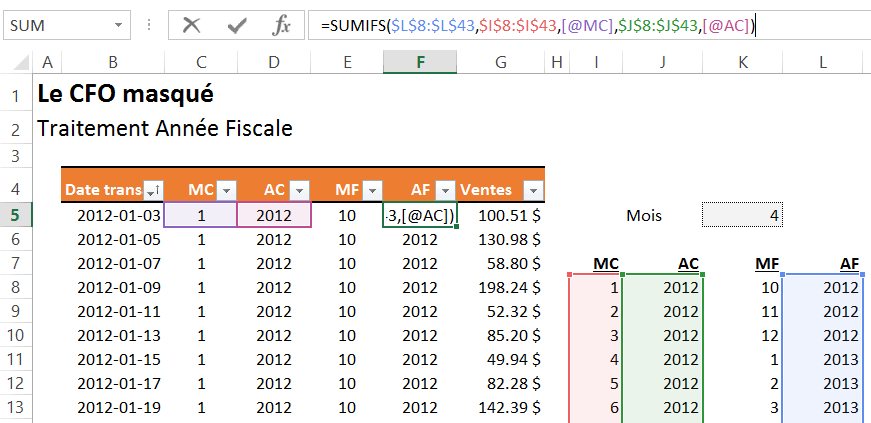This screenshot has width=871, height=423.
Task: Select the date cell 2012-01-03
Action: (x=112, y=215)
